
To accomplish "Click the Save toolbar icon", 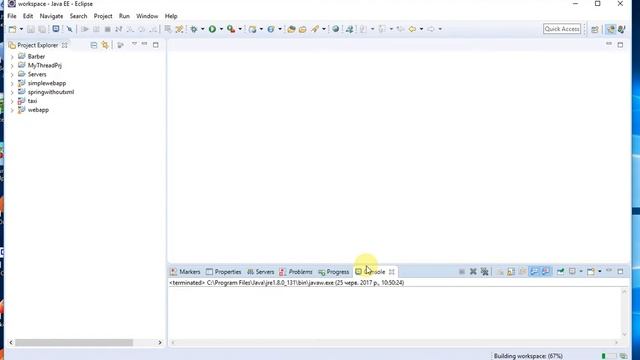I will point(31,29).
